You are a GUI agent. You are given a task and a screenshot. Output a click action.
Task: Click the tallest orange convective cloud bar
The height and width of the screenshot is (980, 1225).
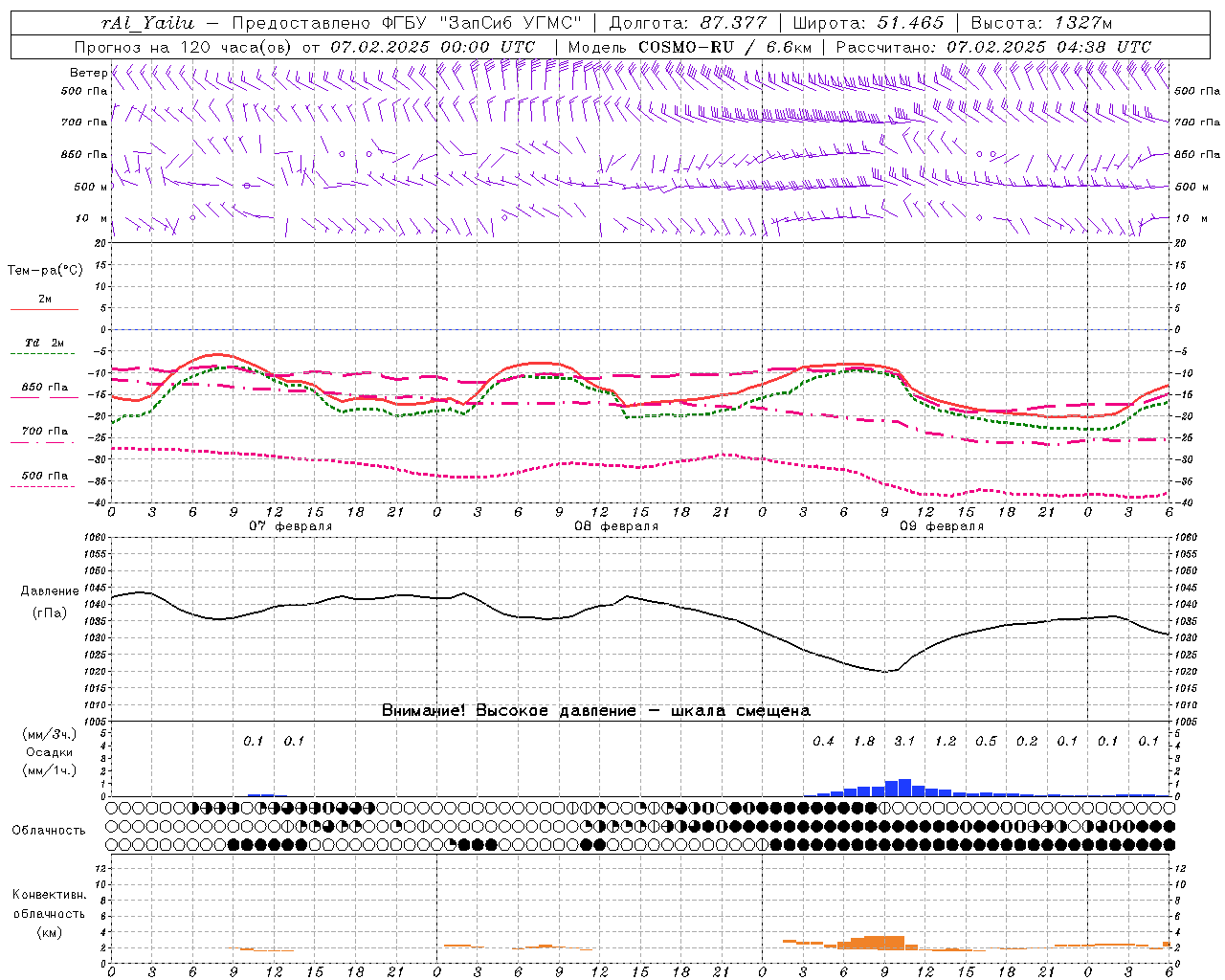[884, 943]
